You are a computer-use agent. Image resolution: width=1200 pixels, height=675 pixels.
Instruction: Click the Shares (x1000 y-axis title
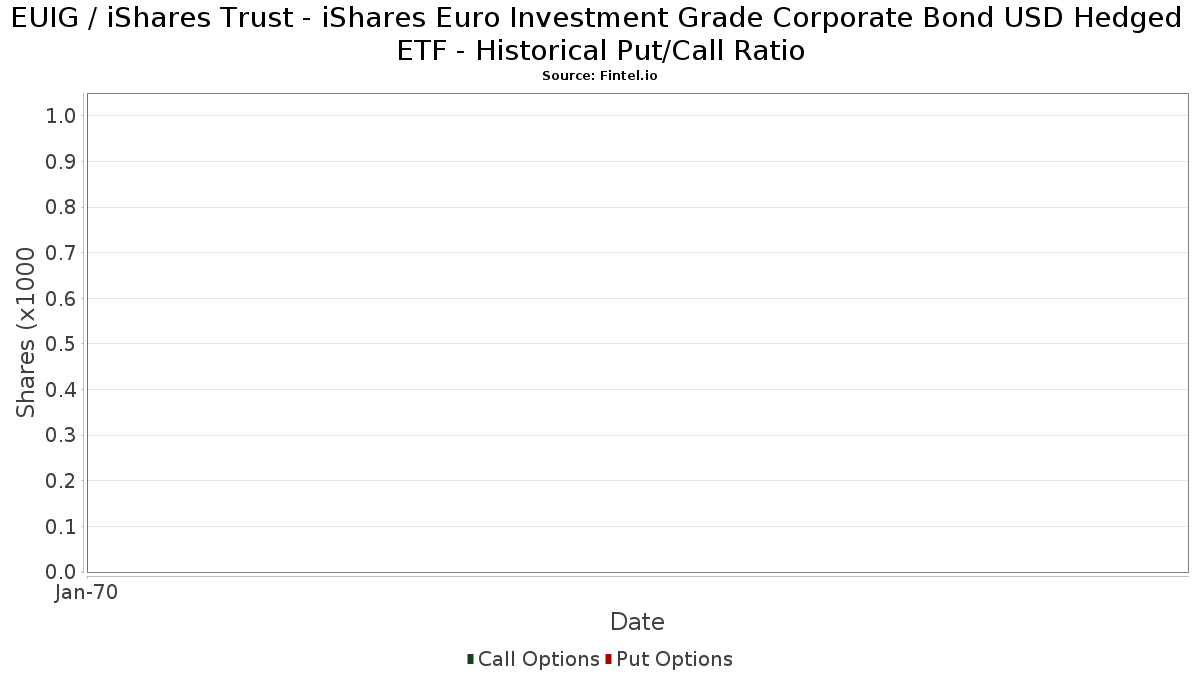point(26,332)
